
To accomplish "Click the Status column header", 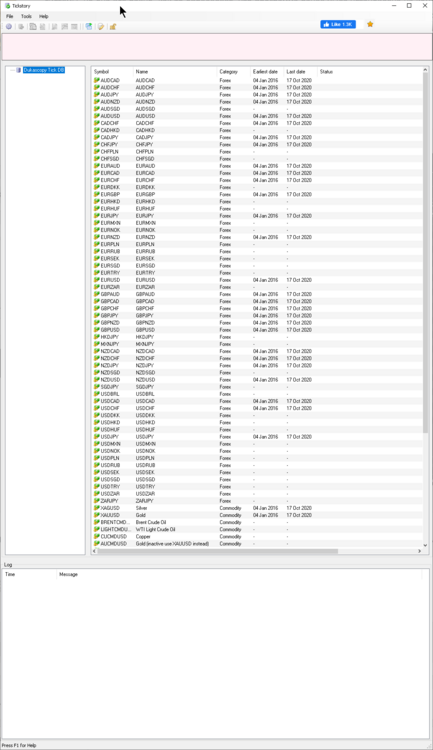I will pos(326,72).
